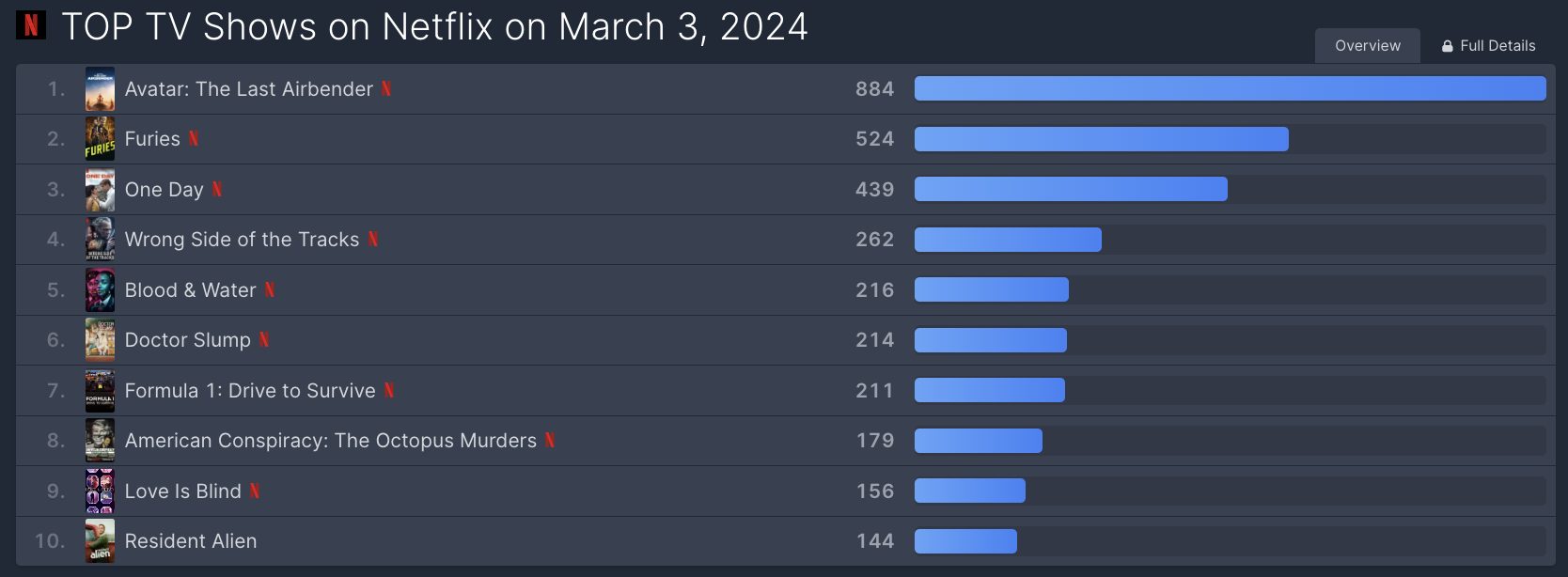Click the score bar for Avatar: The Last Airbender
Screen dimensions: 1568x577
[1230, 88]
